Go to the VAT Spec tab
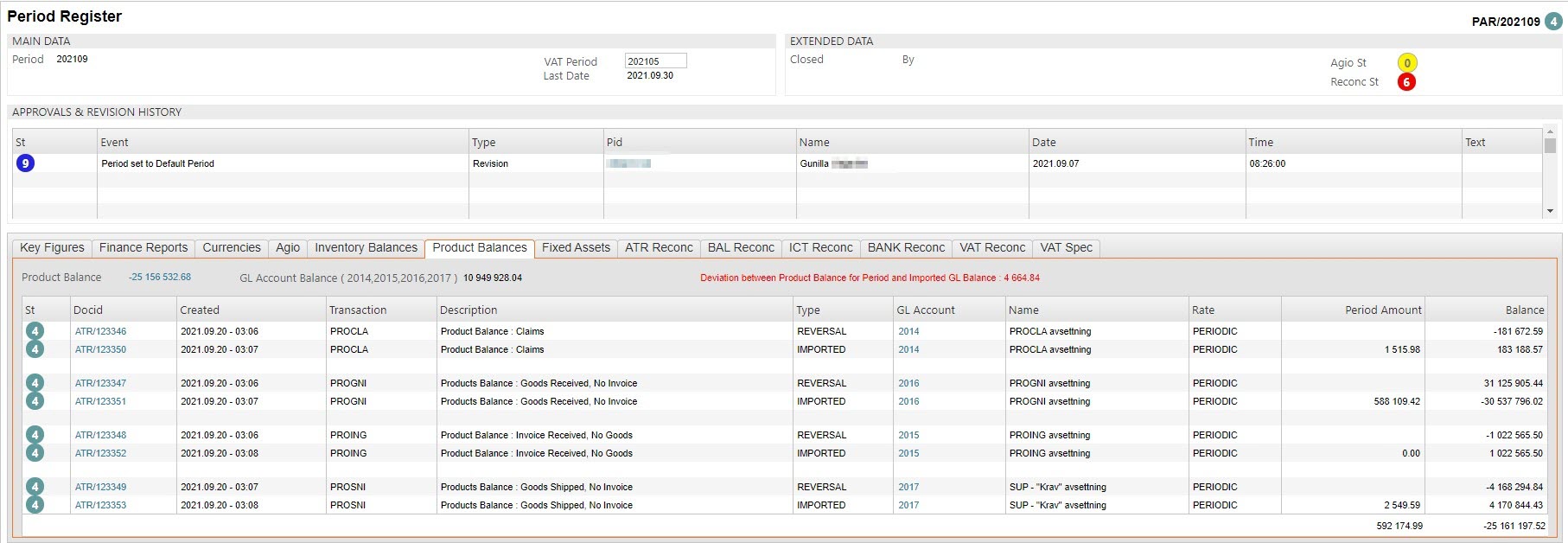Viewport: 1568px width, 543px height. pos(1066,248)
